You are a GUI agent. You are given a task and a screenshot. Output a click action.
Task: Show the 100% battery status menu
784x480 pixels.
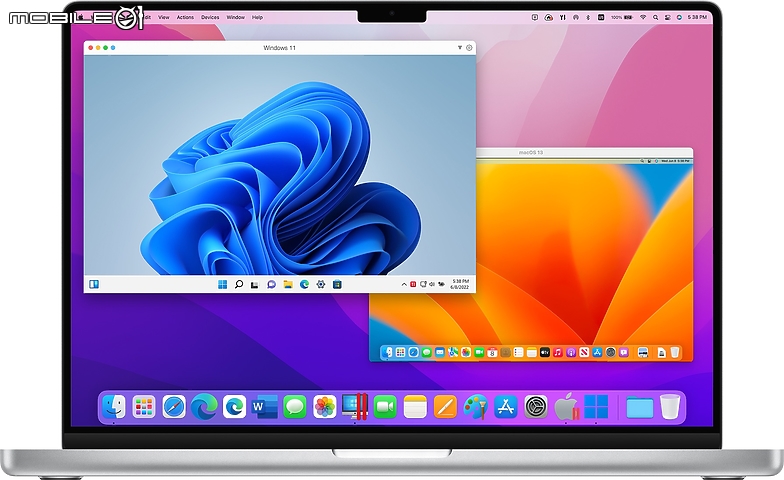[x=622, y=17]
